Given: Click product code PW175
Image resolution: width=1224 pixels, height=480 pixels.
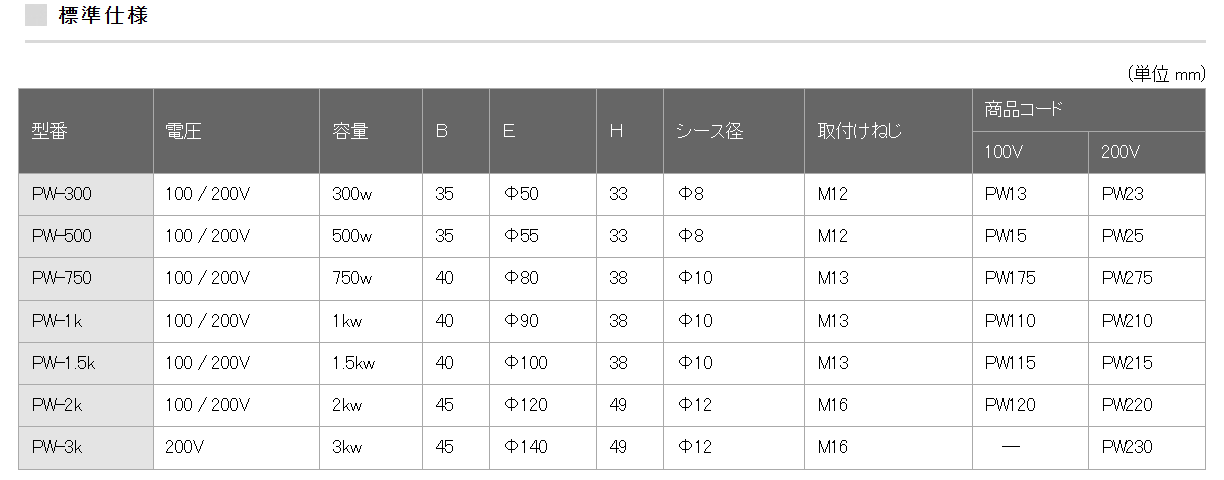Looking at the screenshot, I should click(1010, 278).
